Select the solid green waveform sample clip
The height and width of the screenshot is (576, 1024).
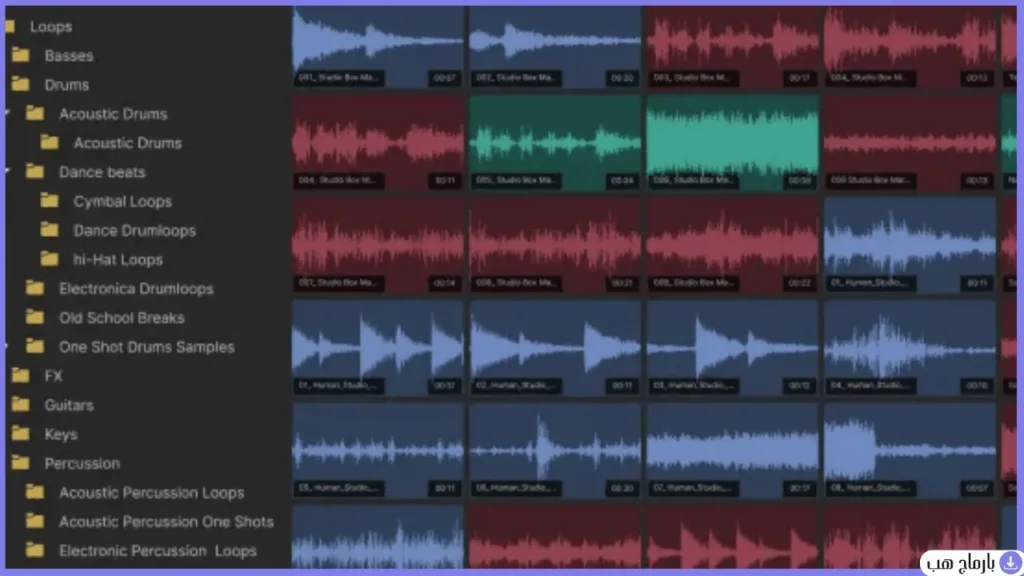click(732, 143)
